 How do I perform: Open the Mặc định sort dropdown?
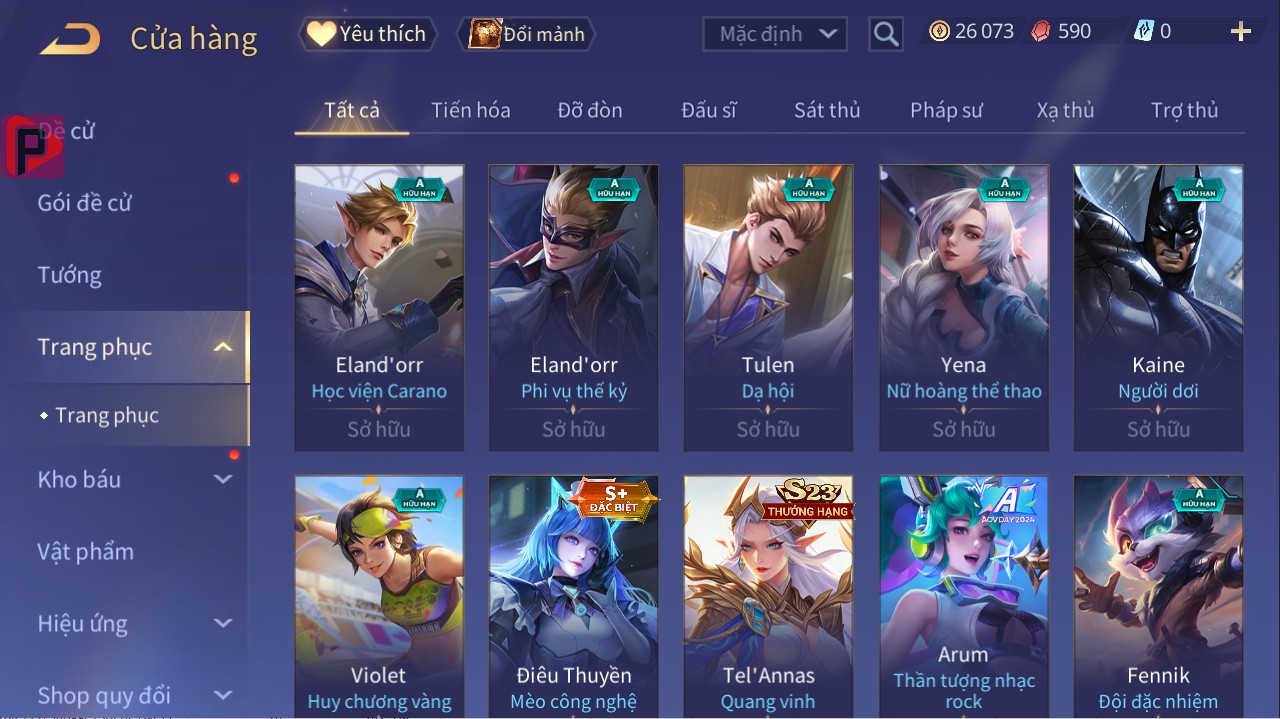775,34
